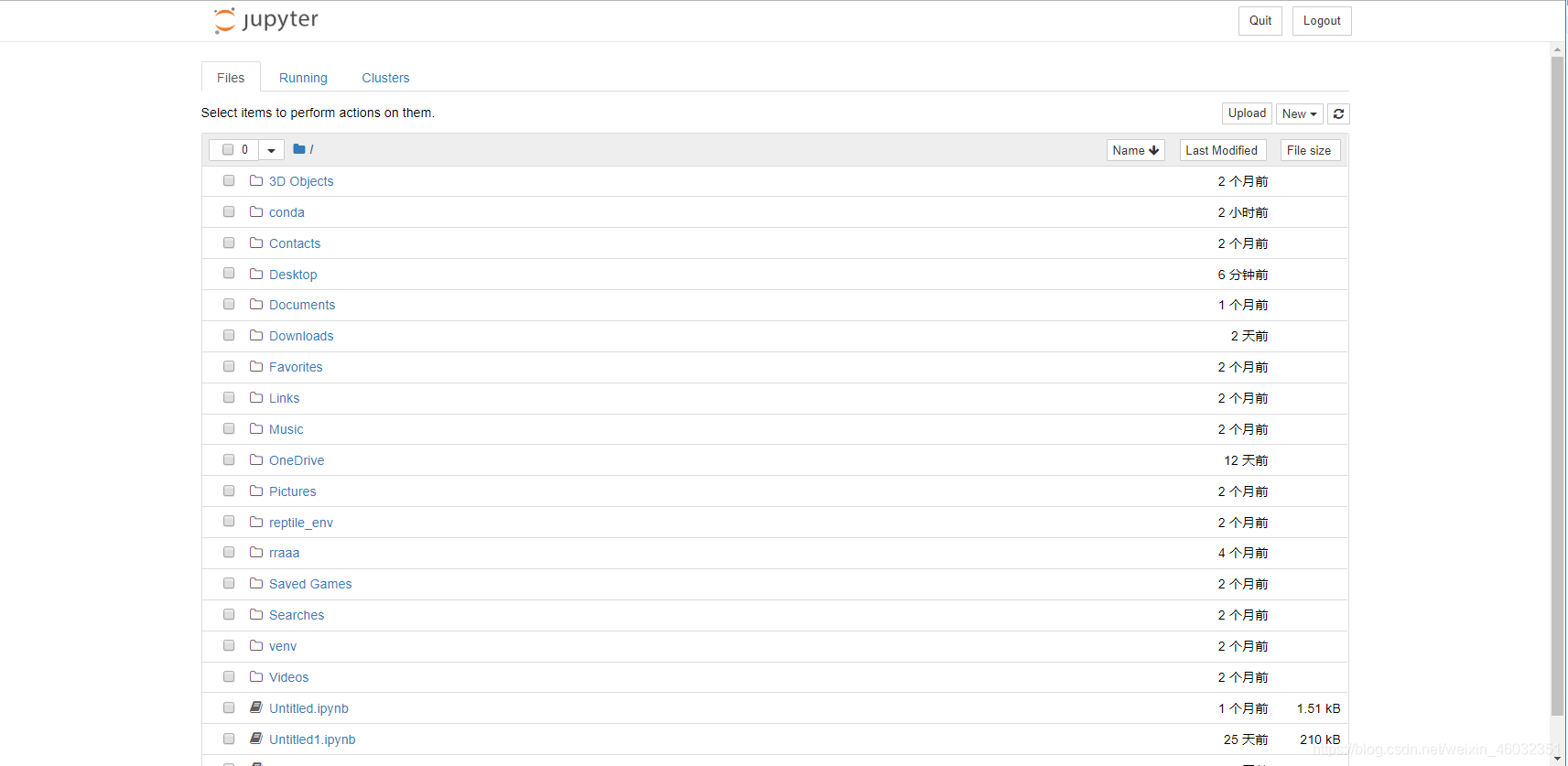Click the folder icon beside reptile_env
The image size is (1568, 766).
(x=256, y=522)
